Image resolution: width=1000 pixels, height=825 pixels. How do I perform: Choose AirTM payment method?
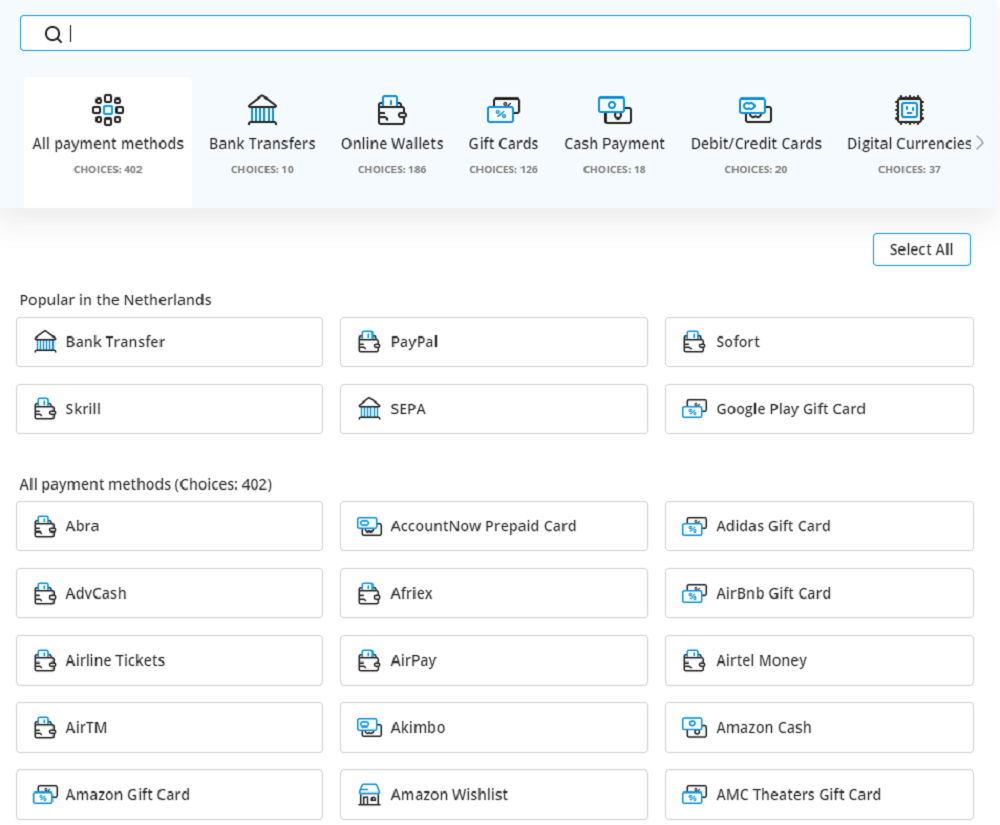(x=170, y=727)
